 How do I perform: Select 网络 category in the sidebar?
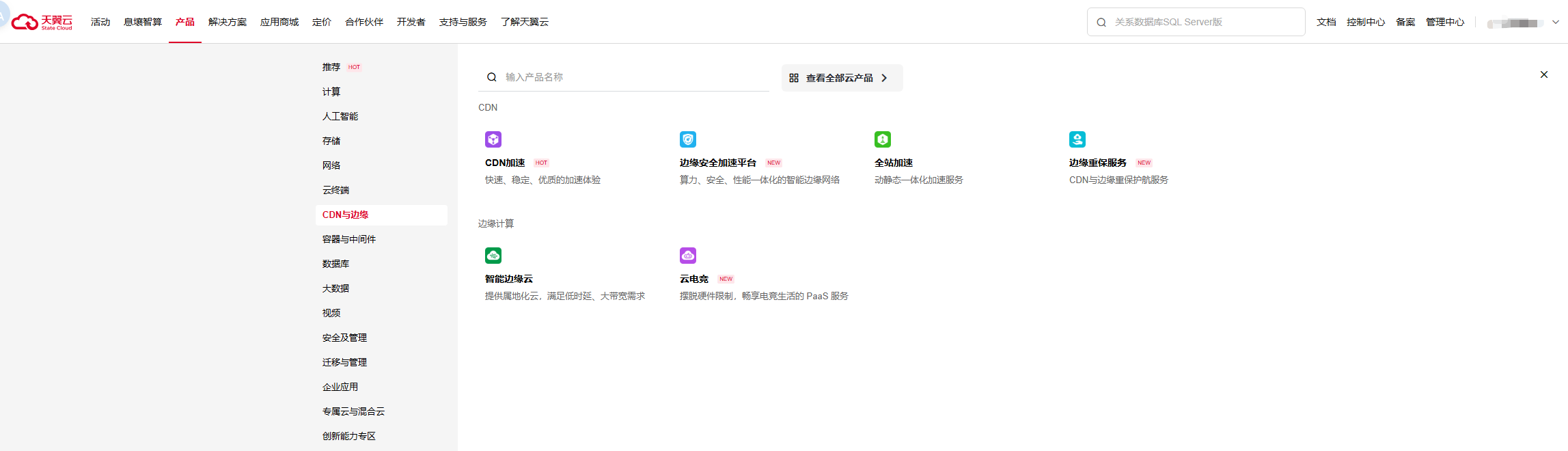tap(331, 165)
